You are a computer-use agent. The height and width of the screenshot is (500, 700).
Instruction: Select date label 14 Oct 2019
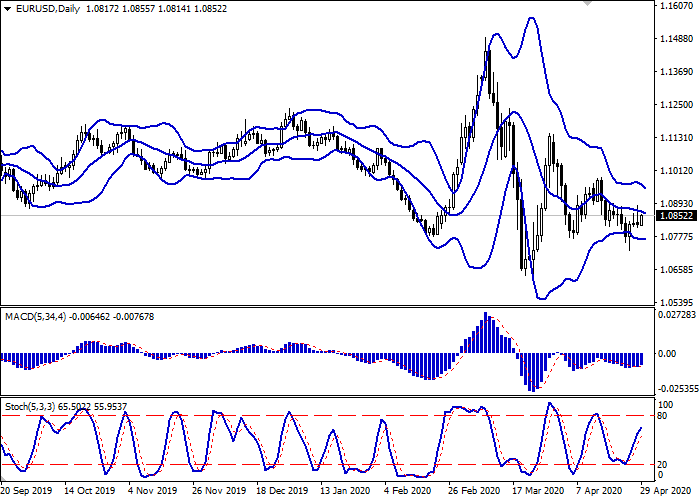click(90, 491)
